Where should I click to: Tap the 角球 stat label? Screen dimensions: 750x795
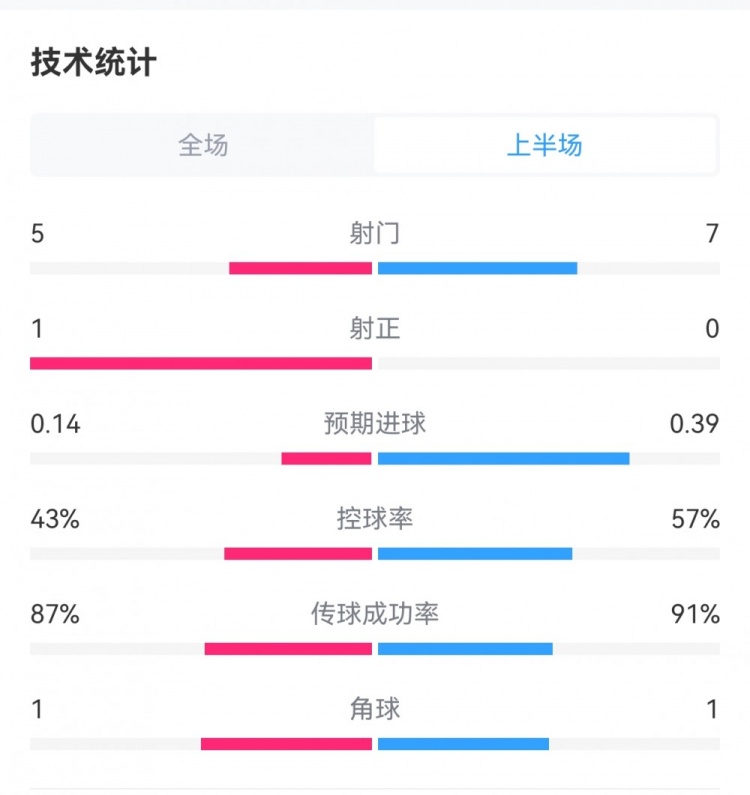[x=375, y=709]
